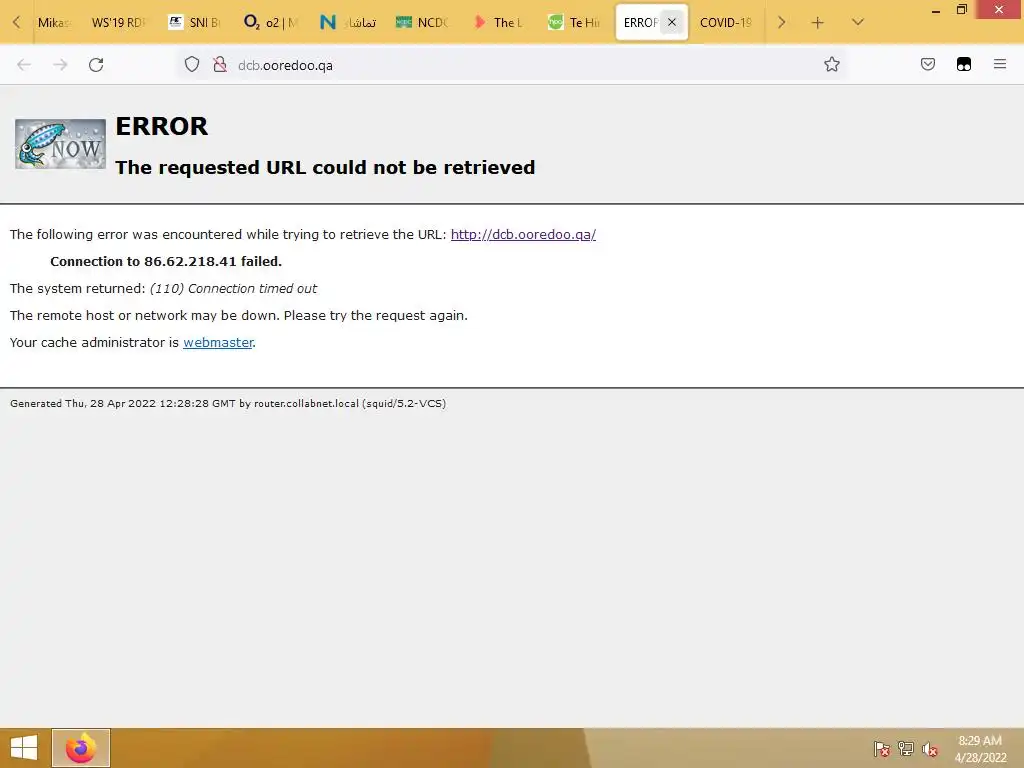Restore down the Firefox window

pos(961,10)
